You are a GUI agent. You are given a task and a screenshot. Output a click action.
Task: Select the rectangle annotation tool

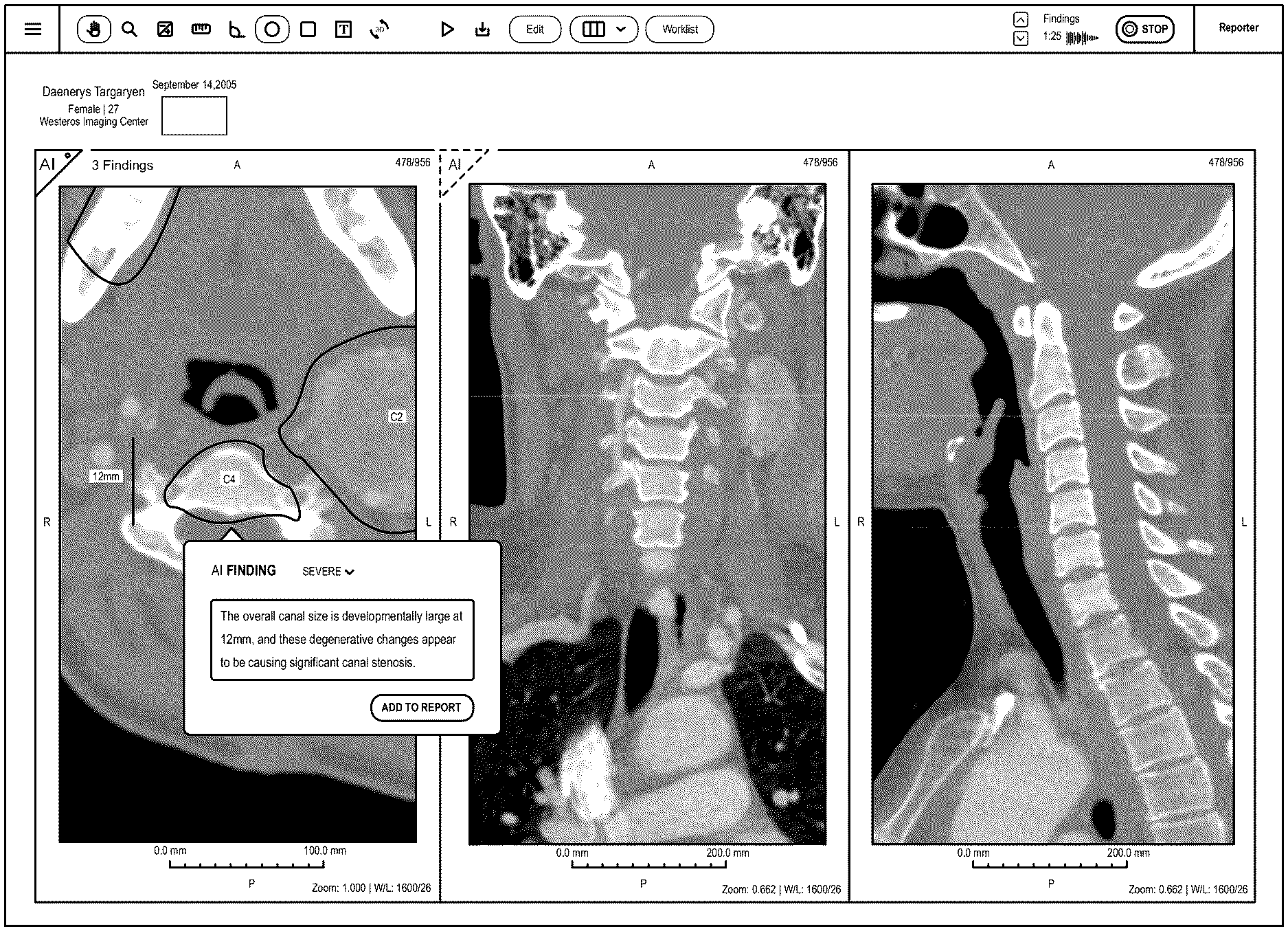[308, 30]
